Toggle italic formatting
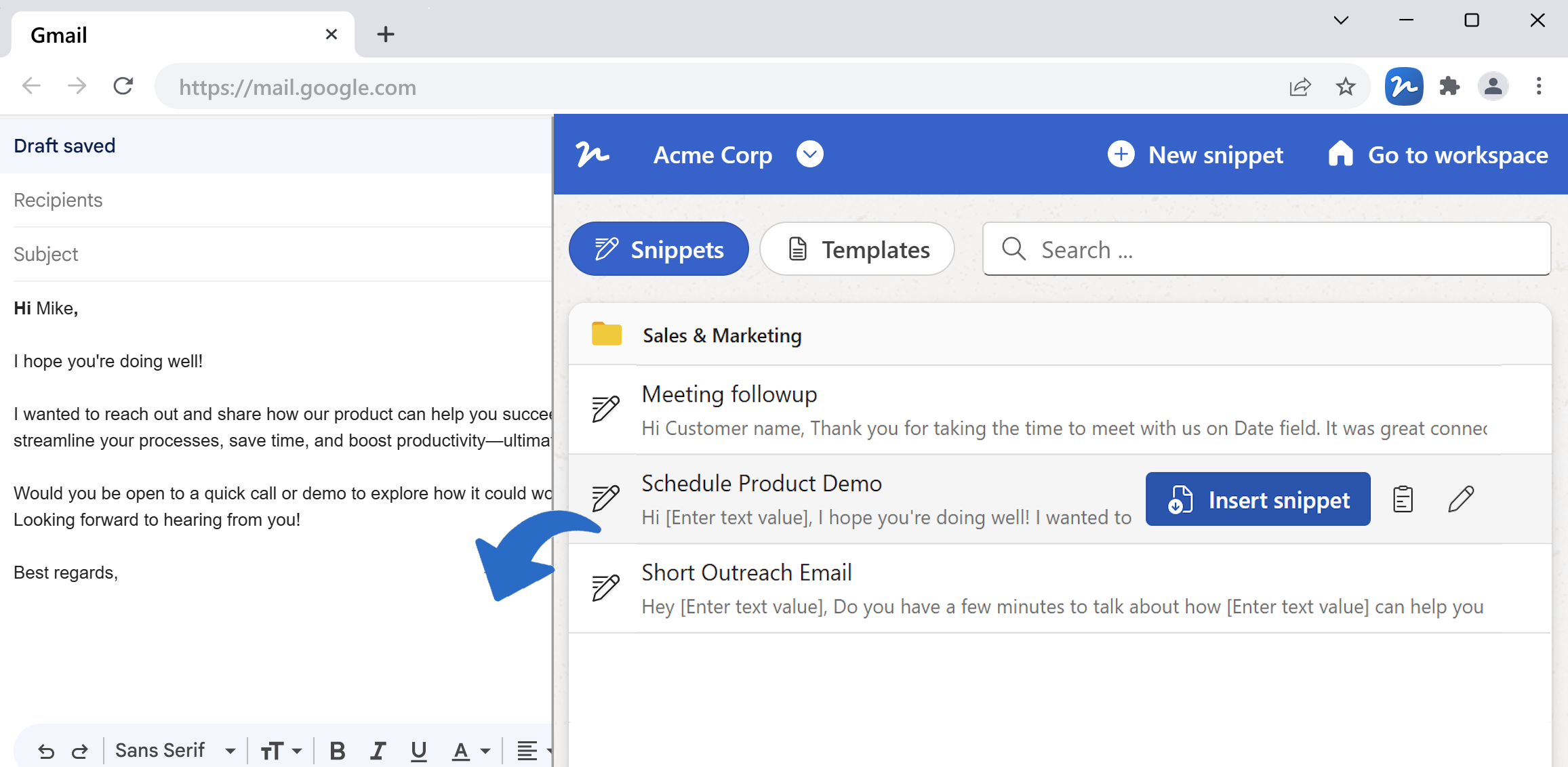This screenshot has height=767, width=1568. pos(378,751)
